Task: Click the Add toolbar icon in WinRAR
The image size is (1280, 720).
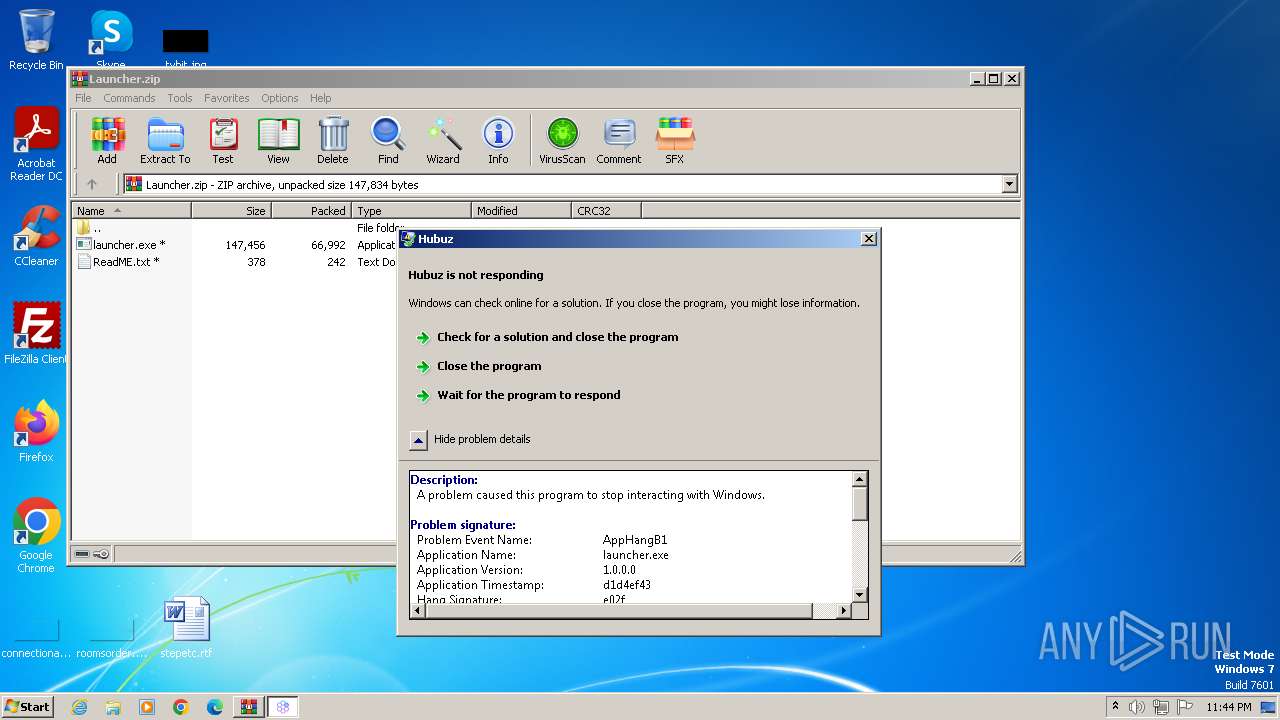Action: (107, 141)
